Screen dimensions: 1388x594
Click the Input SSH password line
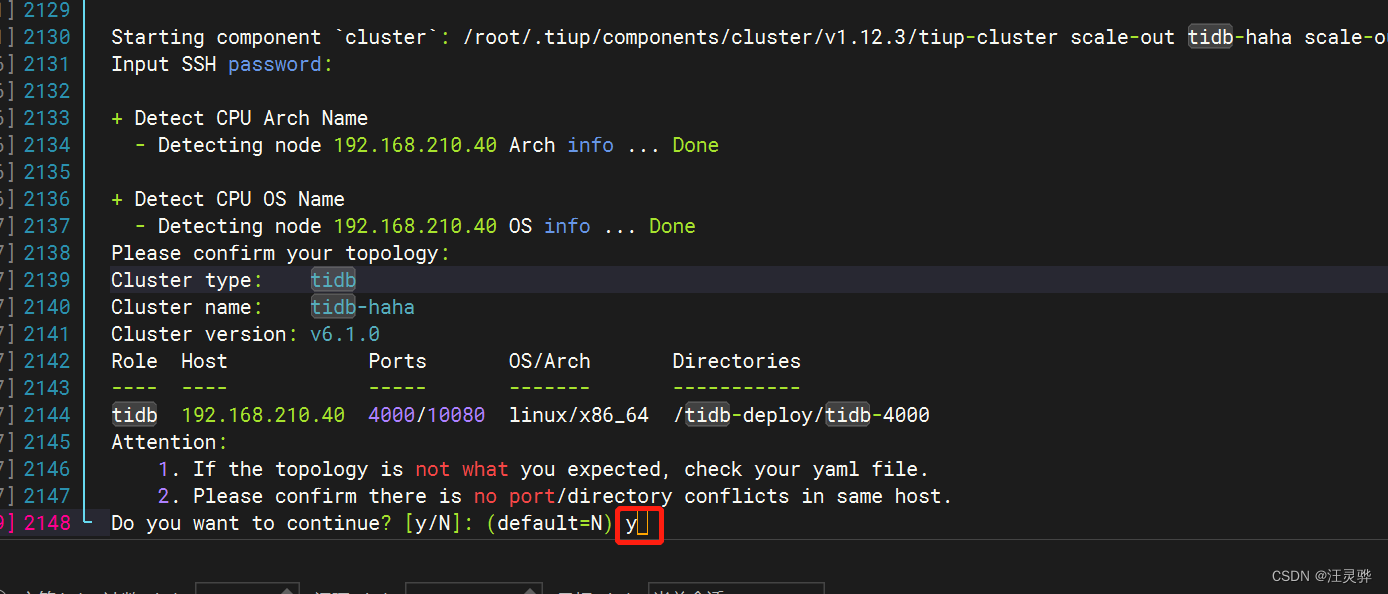(x=220, y=63)
